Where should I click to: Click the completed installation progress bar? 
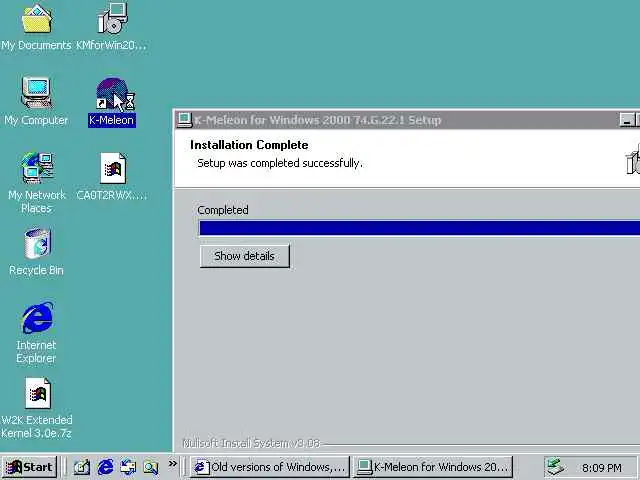click(419, 228)
